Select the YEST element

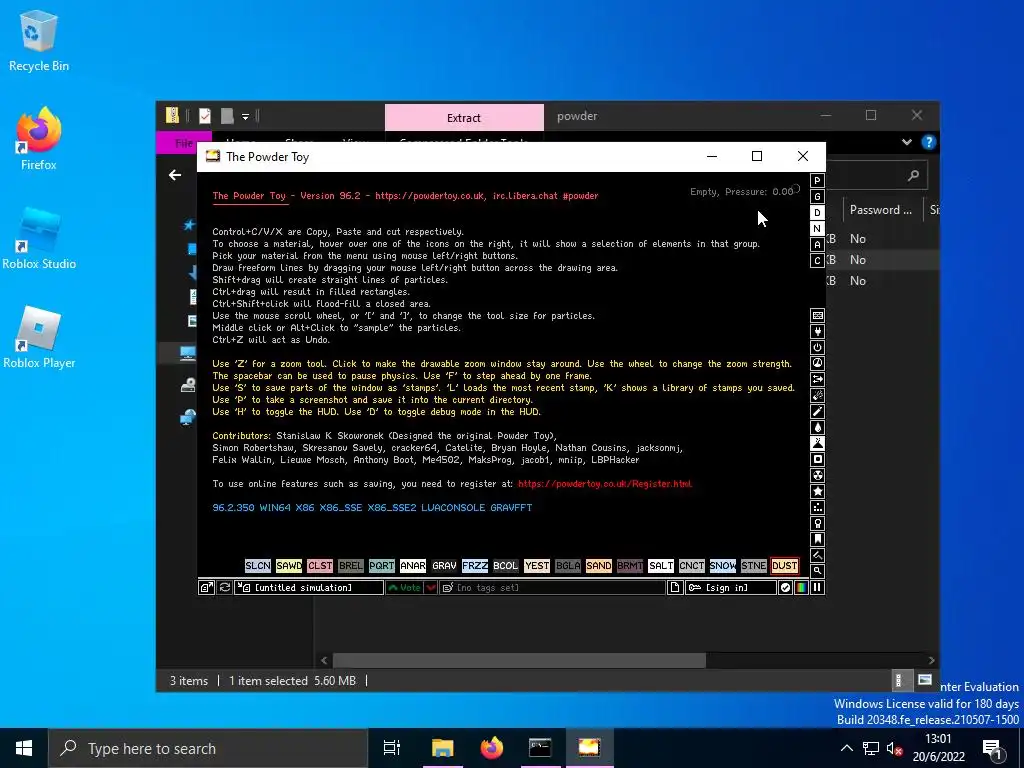point(537,566)
